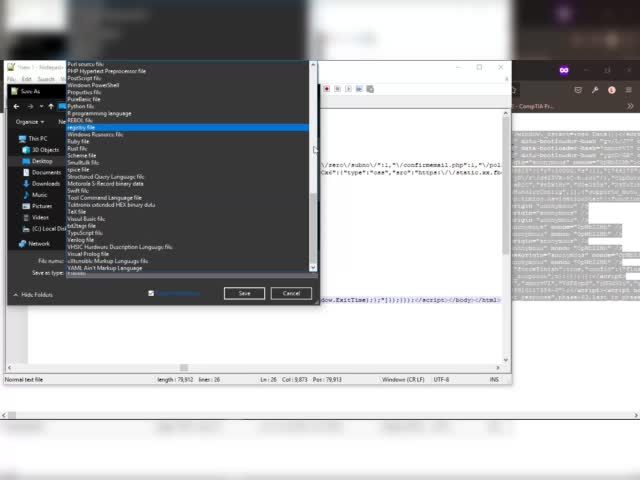Choose Perl source file type
Viewport: 640px width, 480px height.
click(187, 64)
